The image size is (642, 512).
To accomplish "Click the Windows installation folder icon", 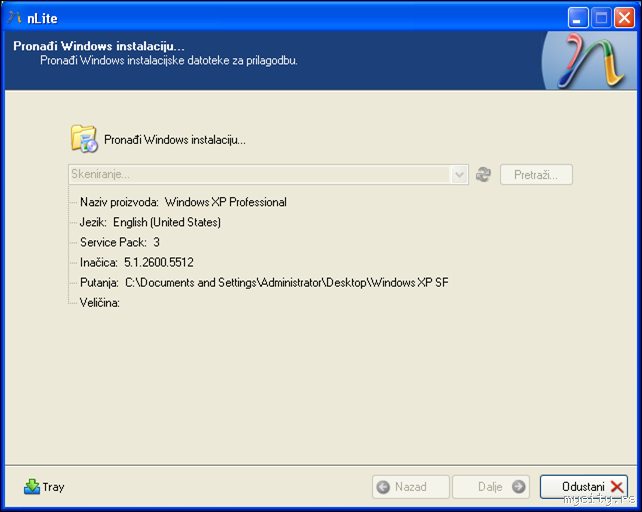I will (x=84, y=139).
